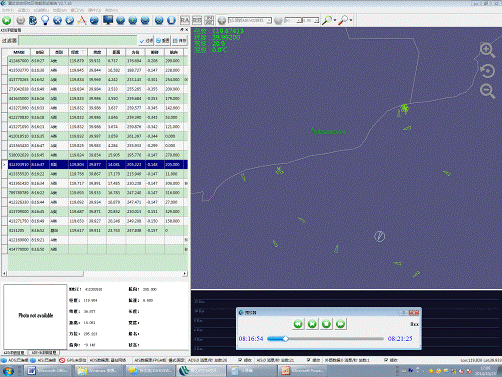Zoom out on the map view
This screenshot has height=377, width=502.
pyautogui.click(x=487, y=91)
